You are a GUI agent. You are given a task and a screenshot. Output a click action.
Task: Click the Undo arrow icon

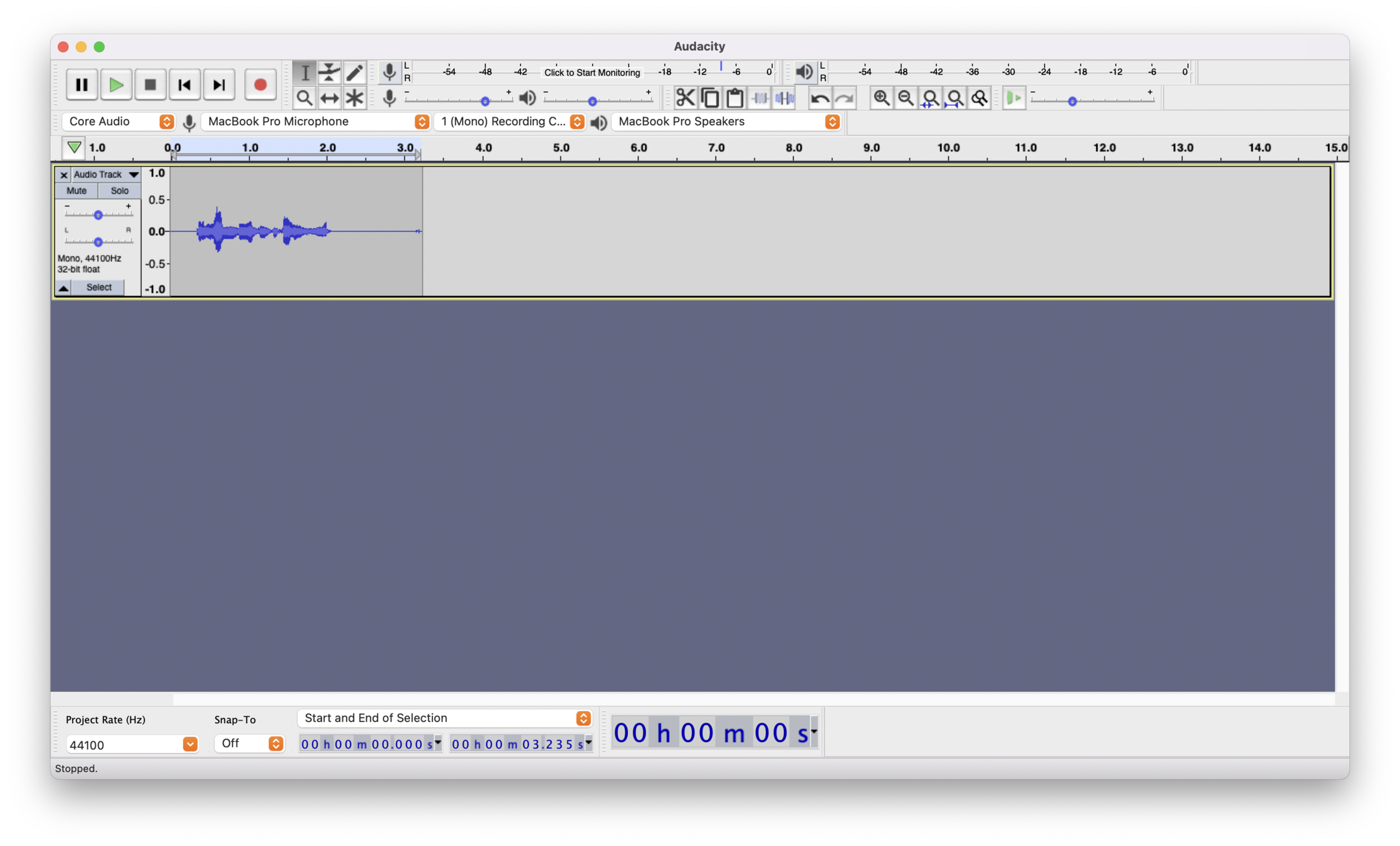[820, 98]
